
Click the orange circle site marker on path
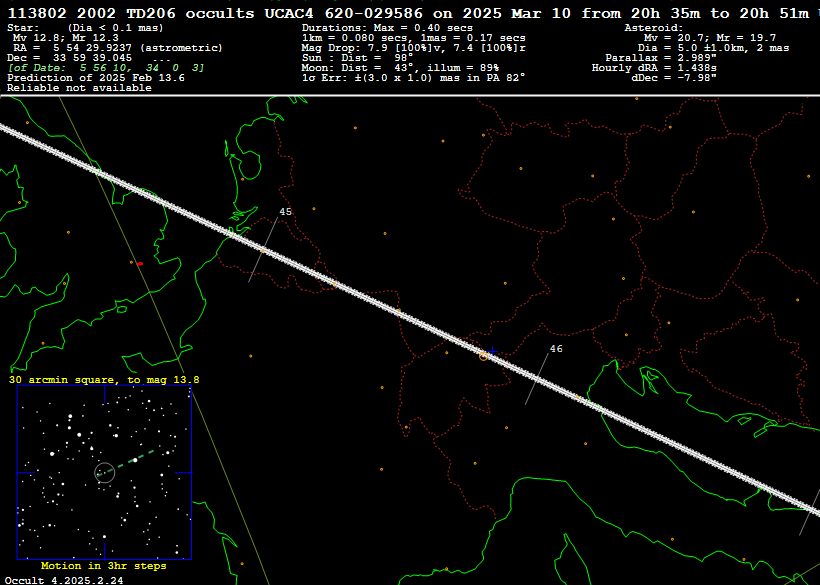click(x=484, y=357)
